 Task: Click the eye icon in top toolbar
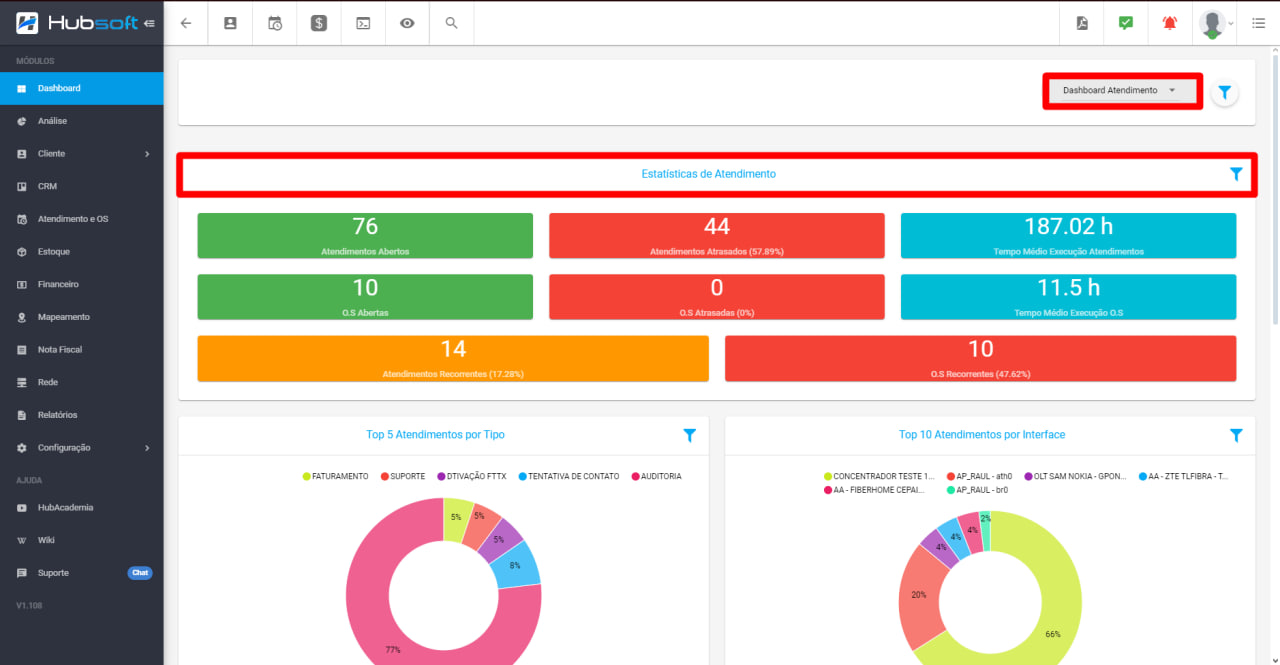click(x=407, y=23)
